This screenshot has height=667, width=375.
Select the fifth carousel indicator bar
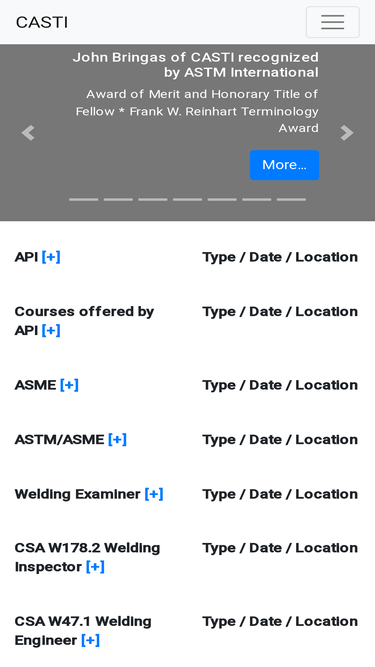click(222, 199)
